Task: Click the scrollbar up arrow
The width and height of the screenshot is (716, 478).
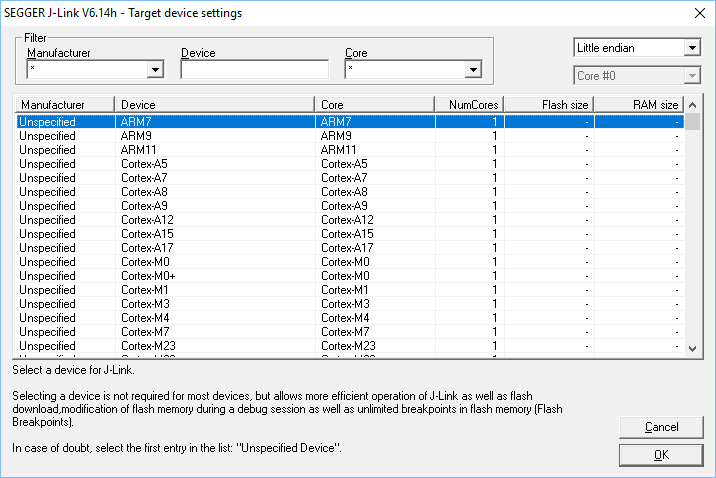Action: coord(692,105)
